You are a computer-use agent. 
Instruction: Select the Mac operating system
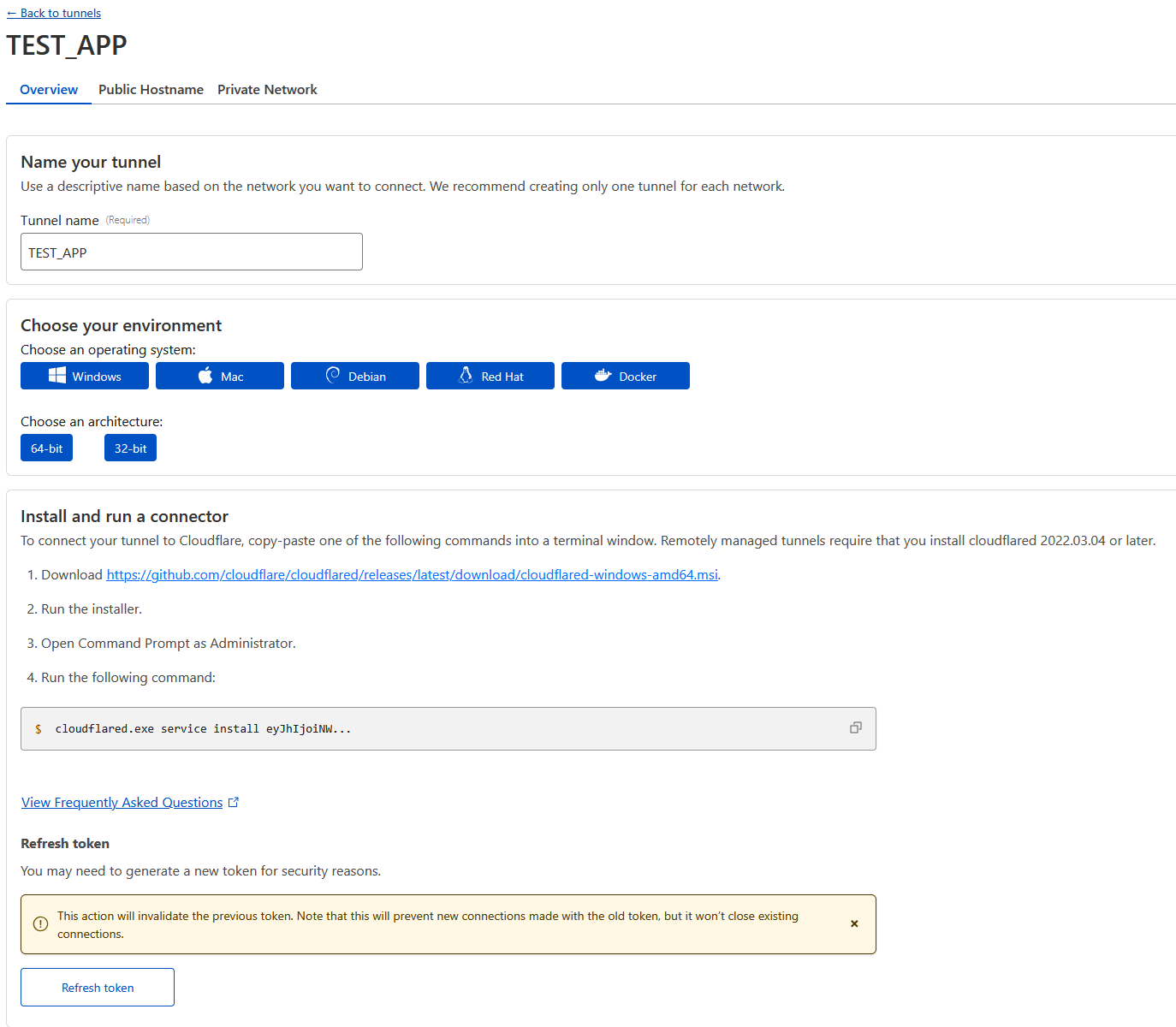point(219,376)
